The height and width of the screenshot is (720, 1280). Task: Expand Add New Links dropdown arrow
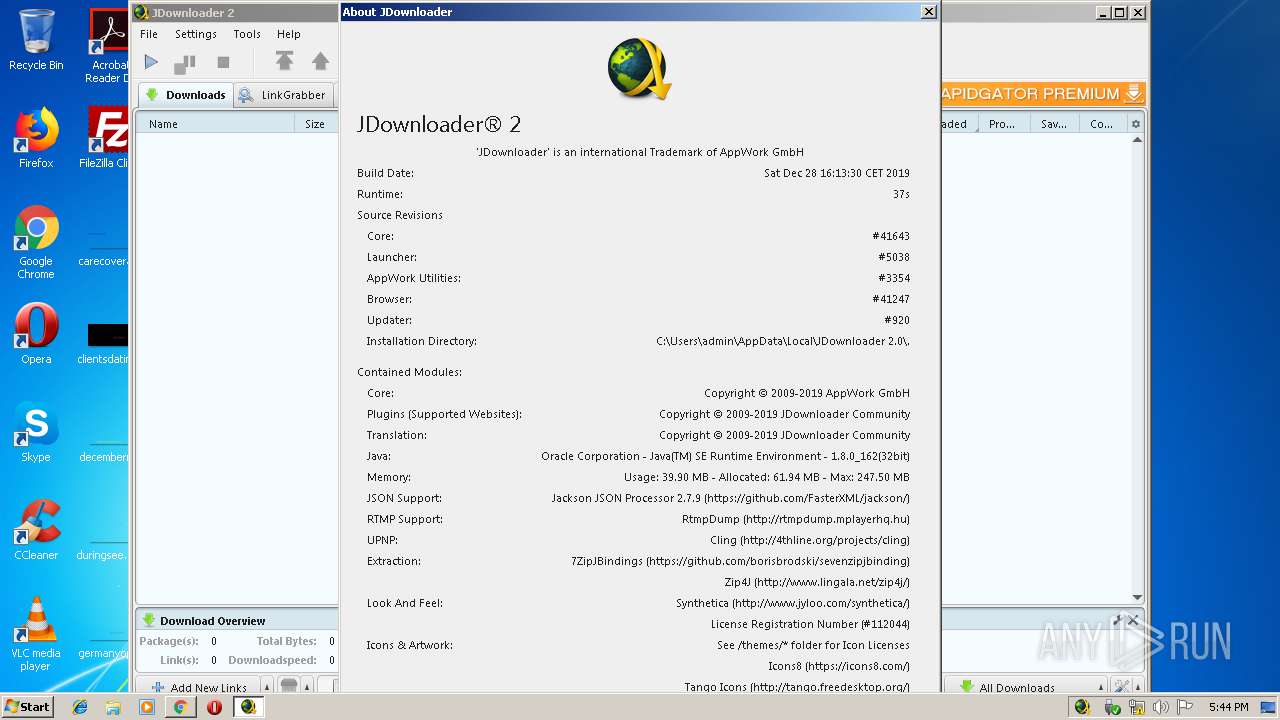tap(267, 687)
